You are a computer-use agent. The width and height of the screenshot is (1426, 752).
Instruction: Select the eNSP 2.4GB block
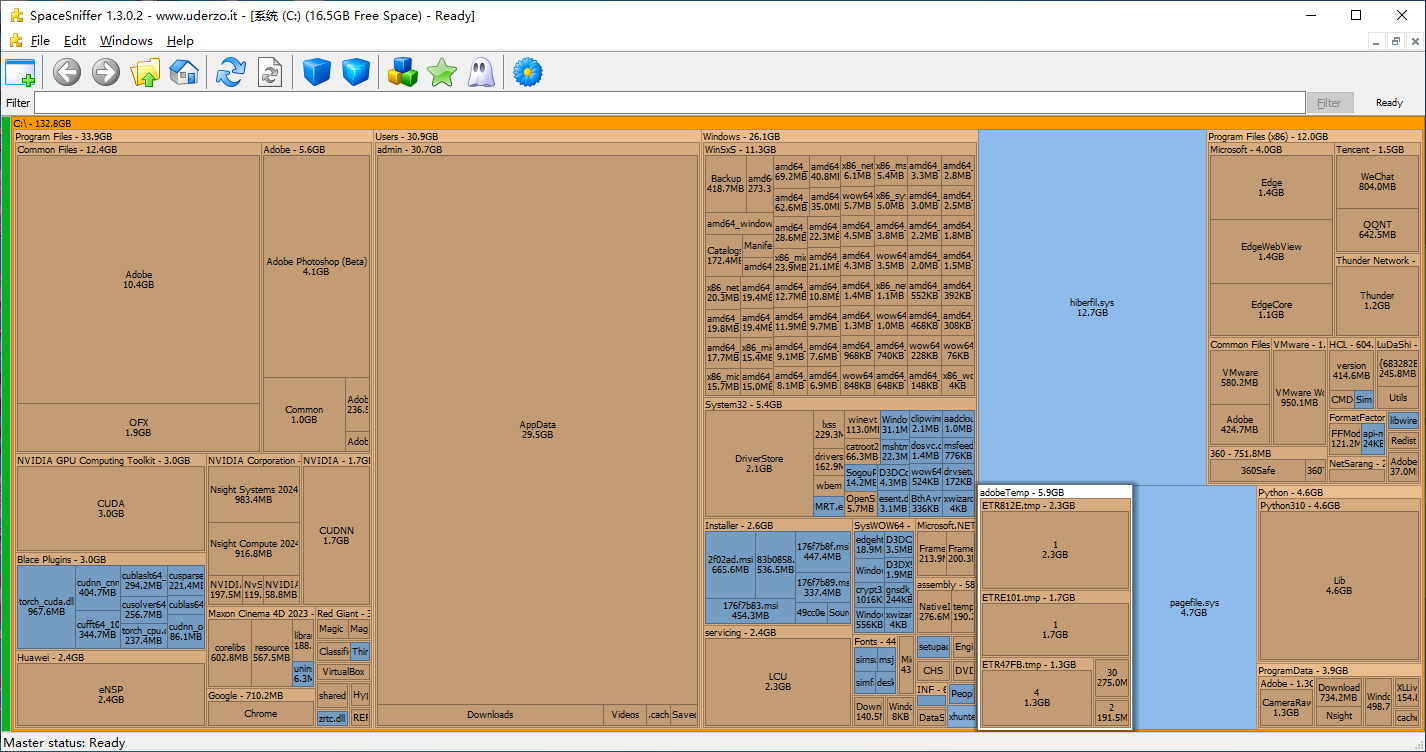tap(111, 694)
